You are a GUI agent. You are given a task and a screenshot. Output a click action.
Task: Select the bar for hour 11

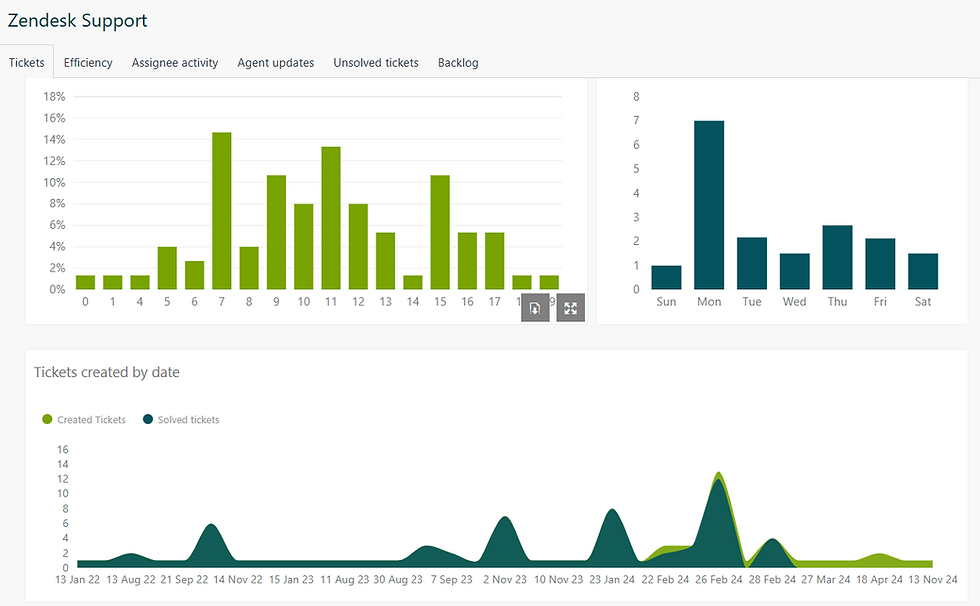pyautogui.click(x=331, y=215)
